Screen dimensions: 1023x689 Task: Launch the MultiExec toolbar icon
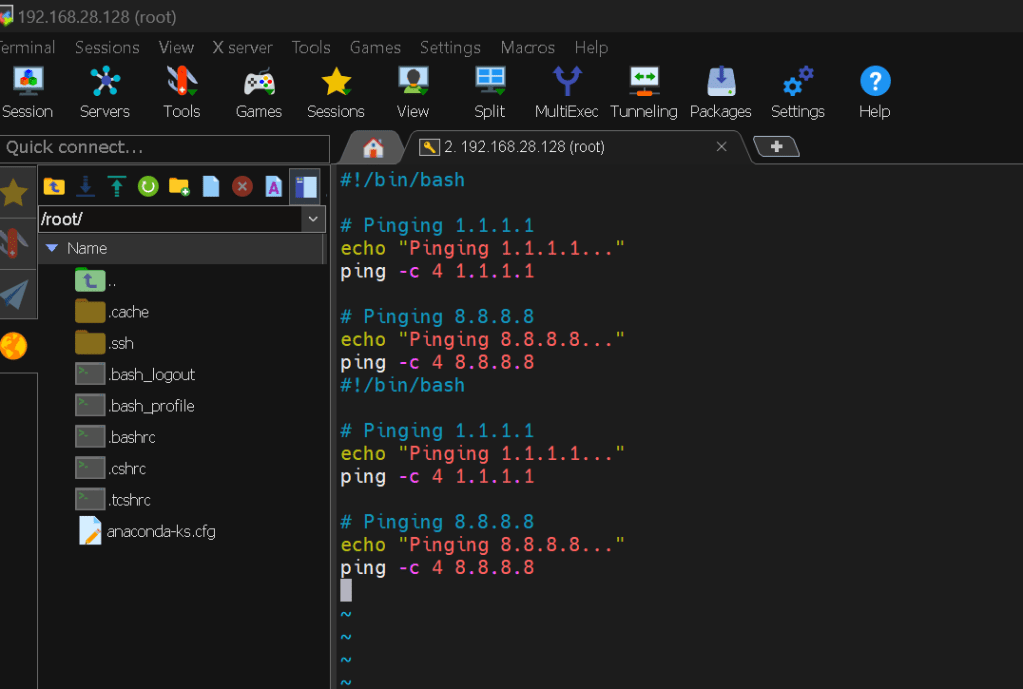tap(566, 93)
